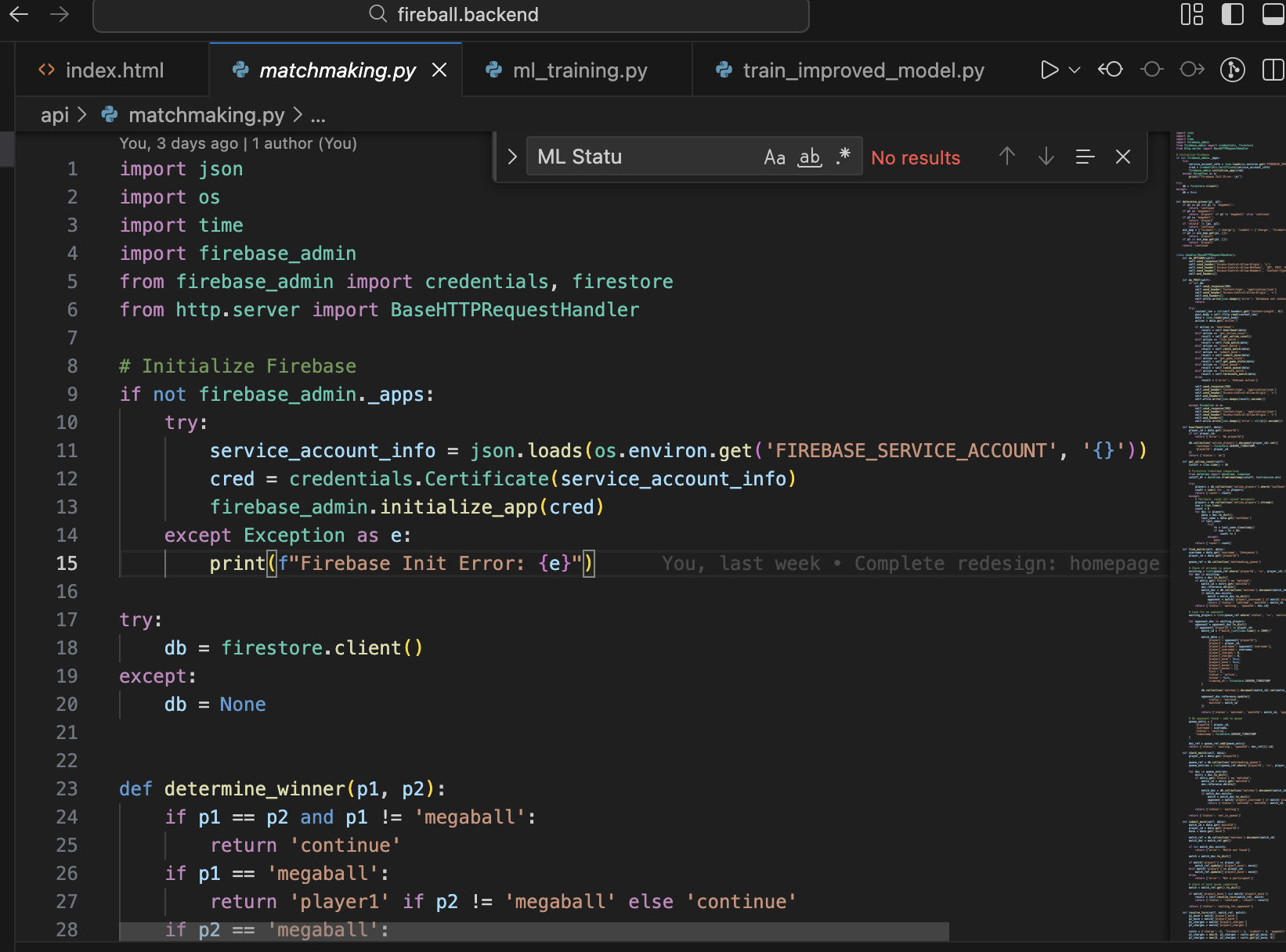Viewport: 1286px width, 952px height.
Task: Click the Run Python File play icon
Action: 1049,70
